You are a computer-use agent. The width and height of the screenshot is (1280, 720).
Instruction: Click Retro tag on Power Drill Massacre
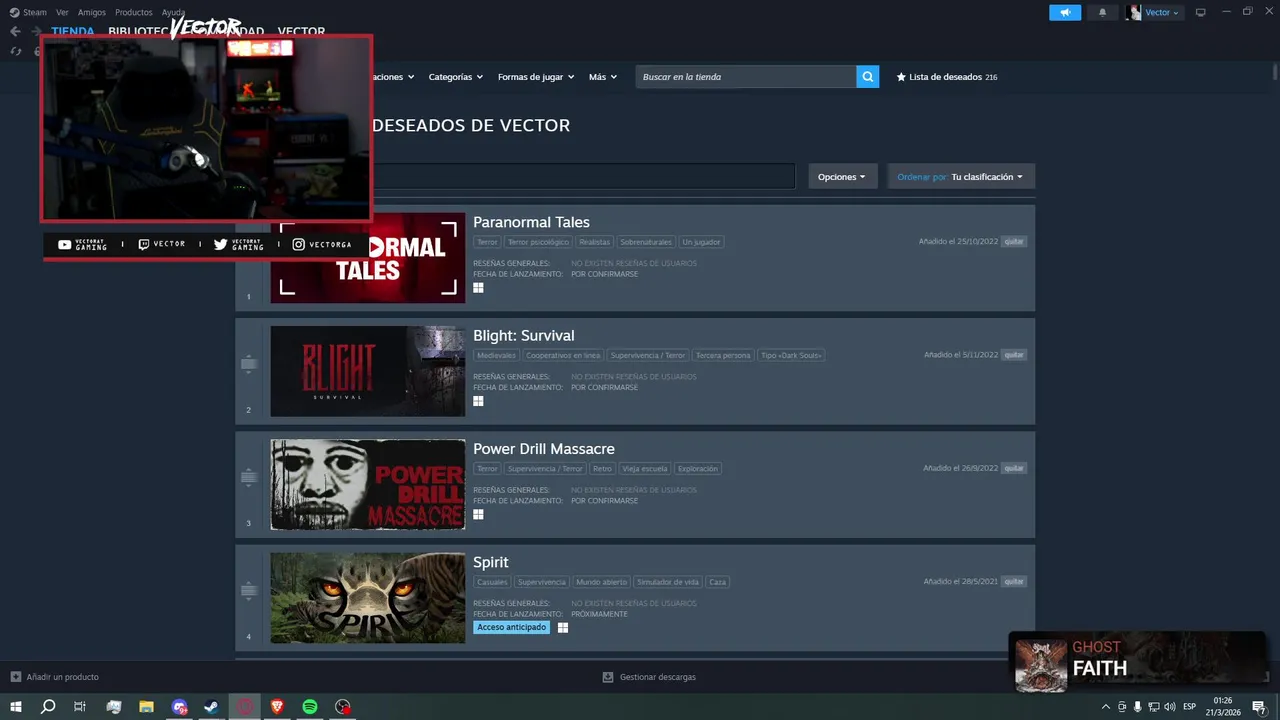coord(602,468)
